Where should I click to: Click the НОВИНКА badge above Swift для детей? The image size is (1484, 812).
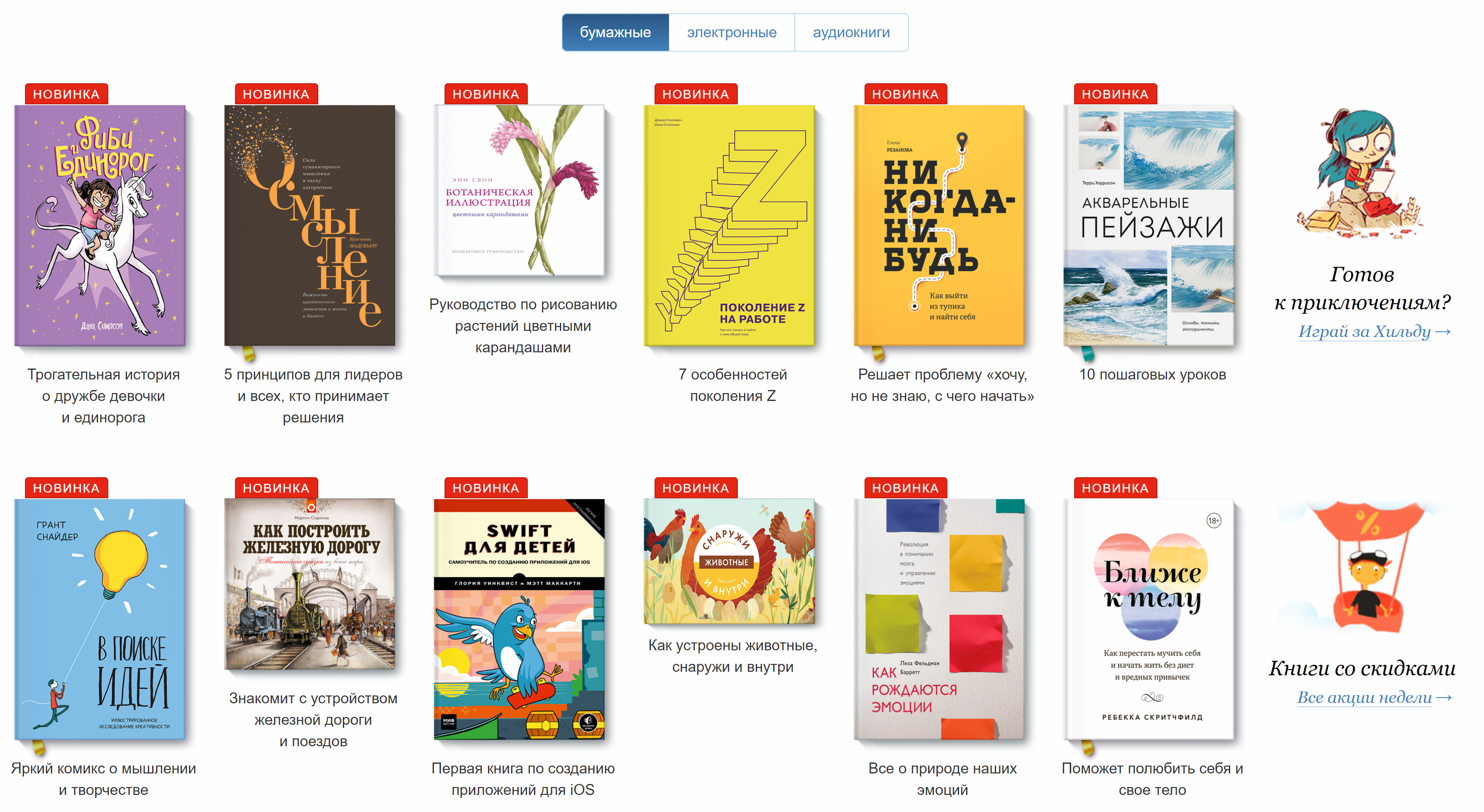[486, 488]
